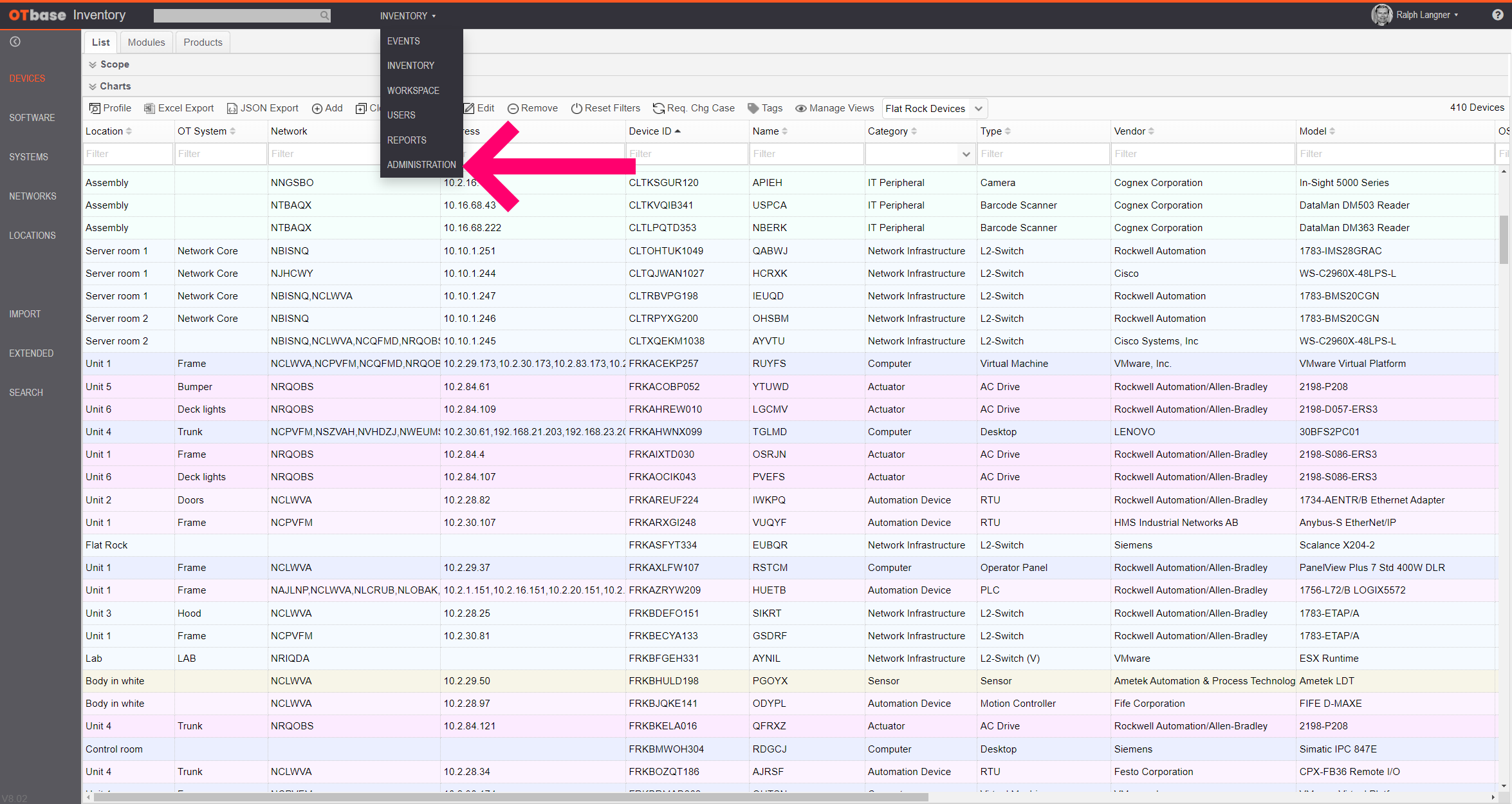This screenshot has height=804, width=1512.
Task: Sort by Category column arrows
Action: click(914, 131)
